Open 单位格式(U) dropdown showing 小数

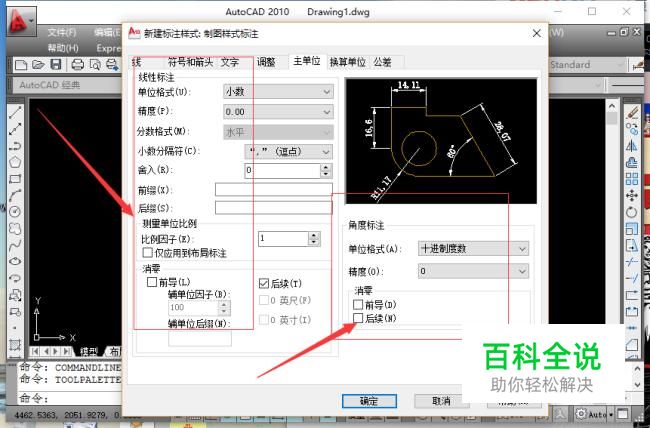tap(278, 92)
